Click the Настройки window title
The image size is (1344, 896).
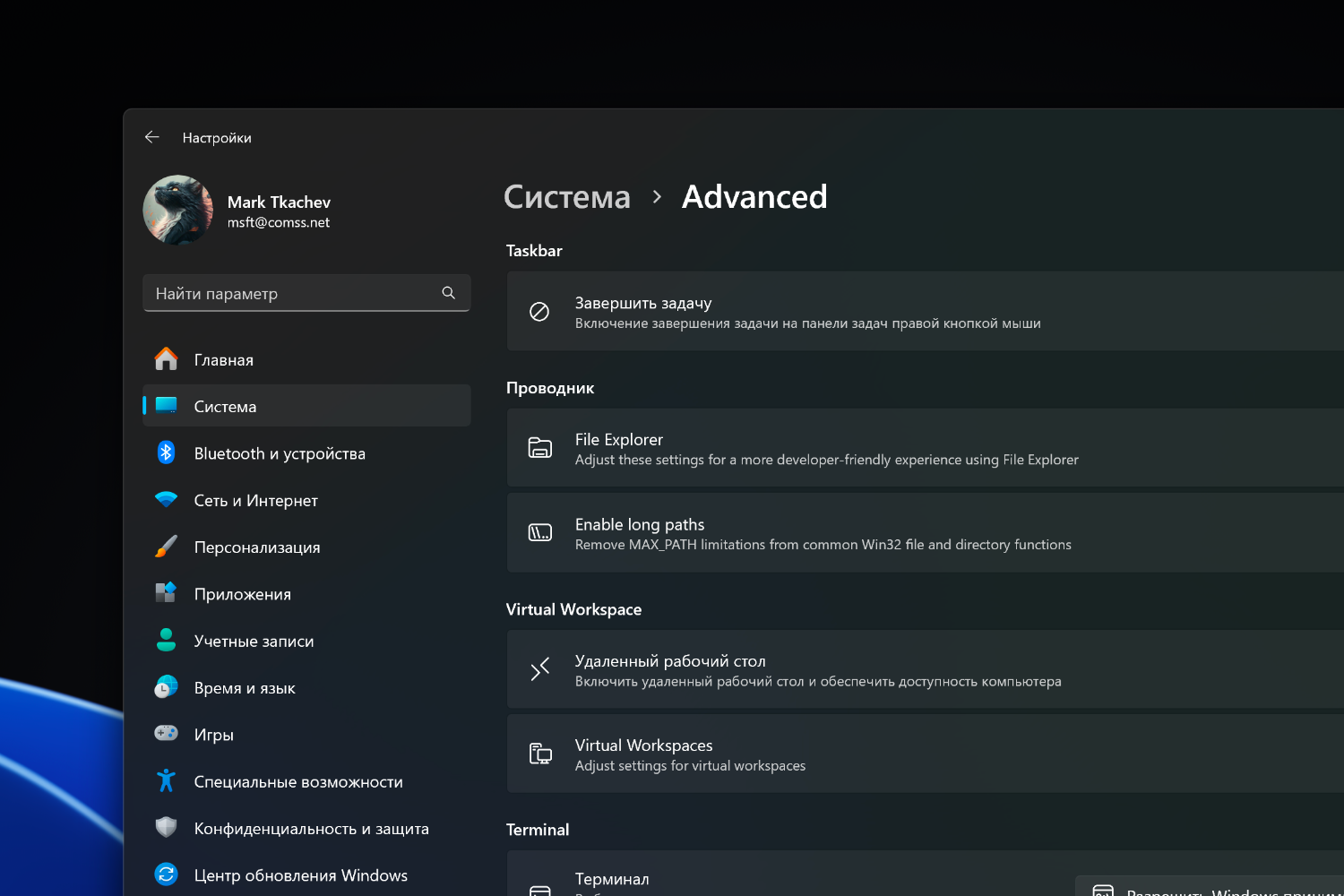click(x=217, y=138)
